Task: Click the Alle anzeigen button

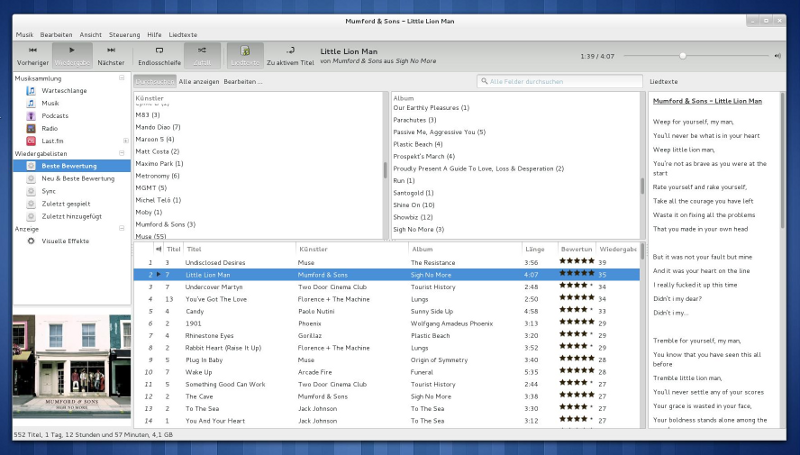Action: [199, 82]
